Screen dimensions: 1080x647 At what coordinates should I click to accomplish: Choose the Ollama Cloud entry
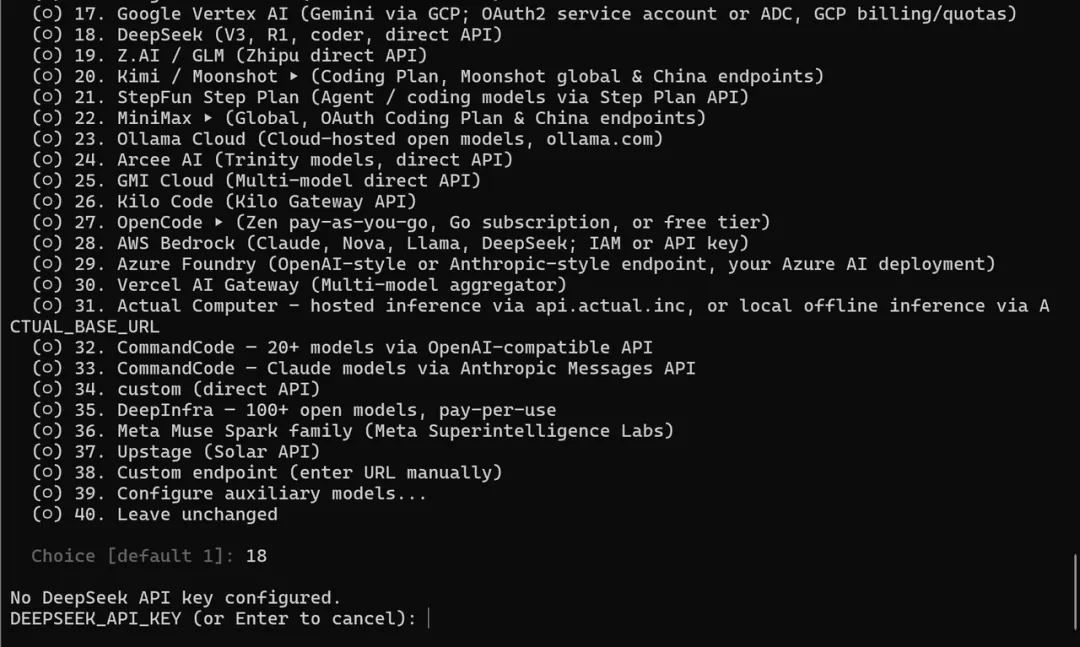coord(347,139)
